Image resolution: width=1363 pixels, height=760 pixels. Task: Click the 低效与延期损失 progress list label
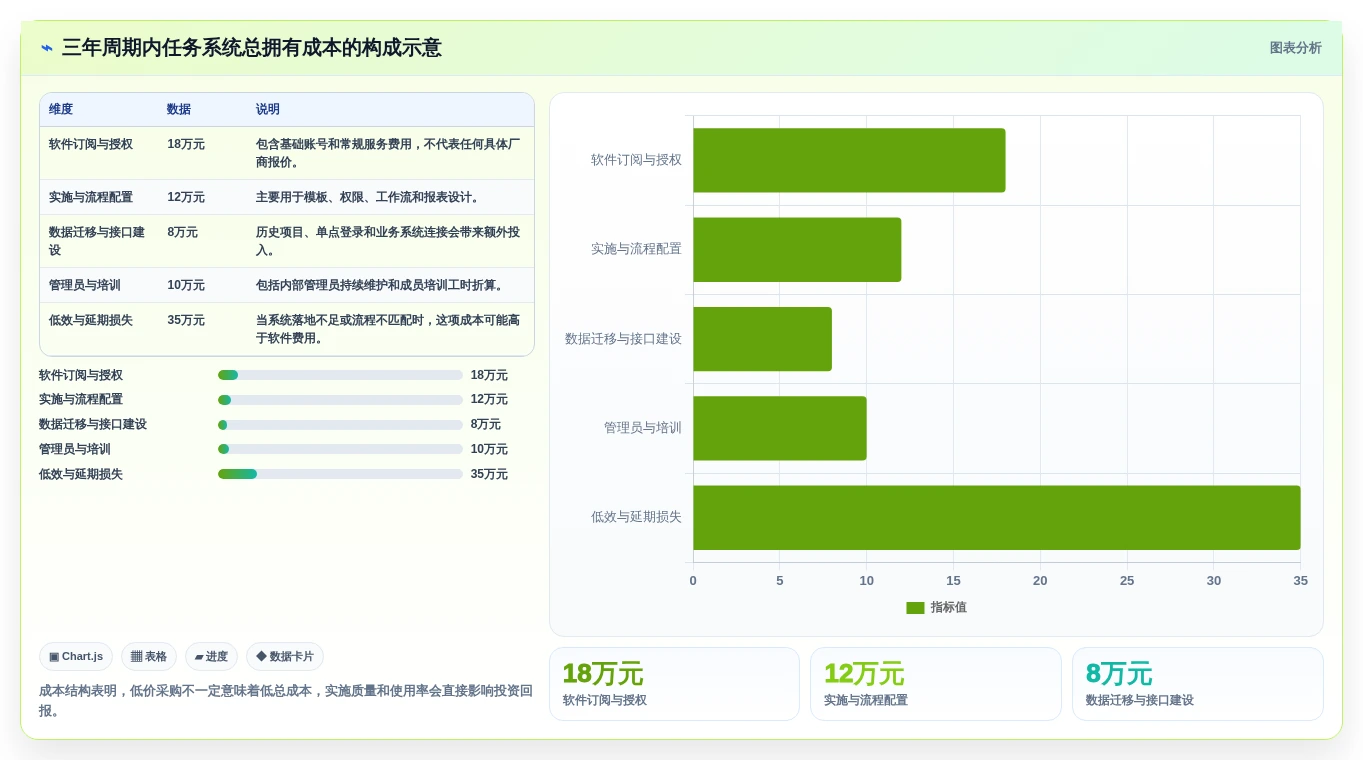pyautogui.click(x=81, y=474)
